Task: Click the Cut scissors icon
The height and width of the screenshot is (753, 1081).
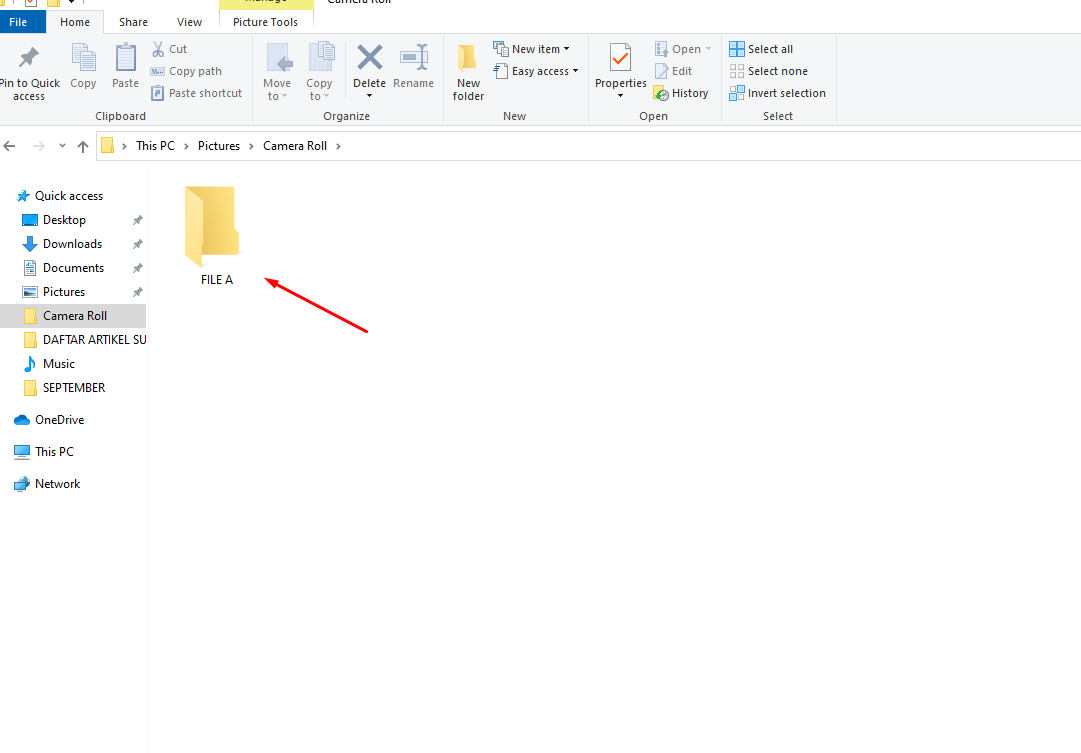Action: click(x=159, y=49)
